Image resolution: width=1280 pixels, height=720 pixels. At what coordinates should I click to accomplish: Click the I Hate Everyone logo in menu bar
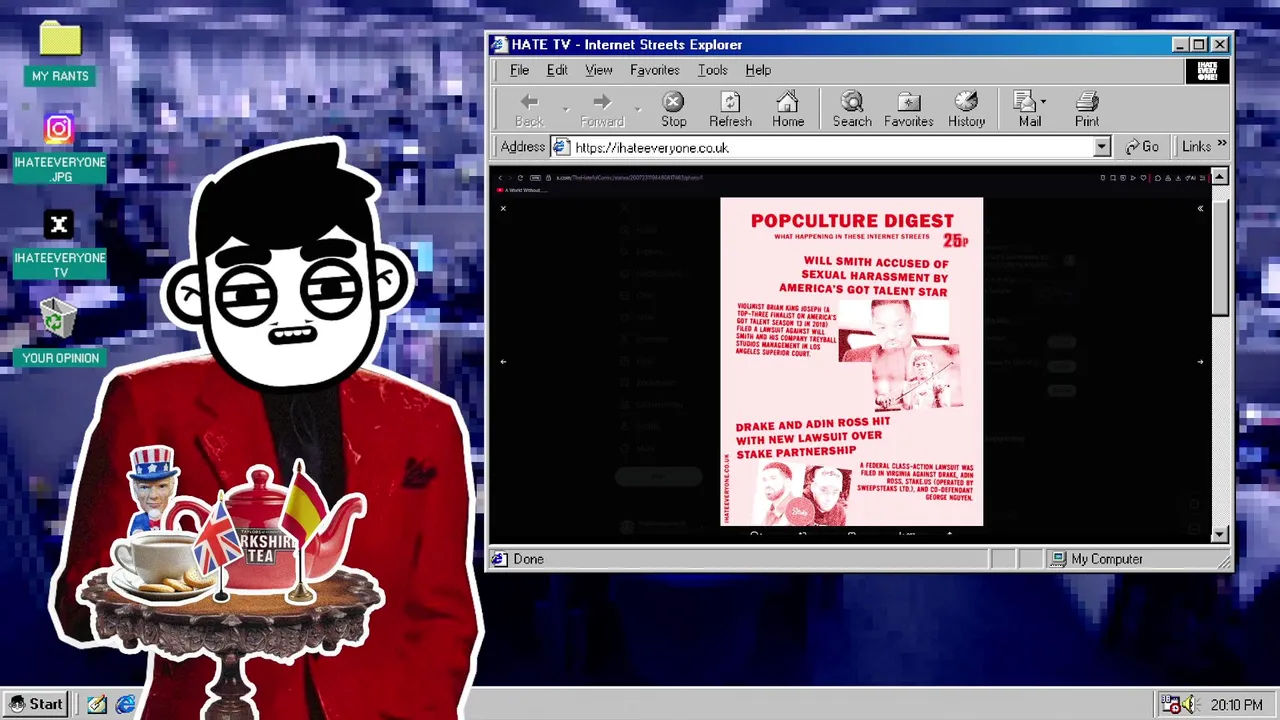point(1207,71)
